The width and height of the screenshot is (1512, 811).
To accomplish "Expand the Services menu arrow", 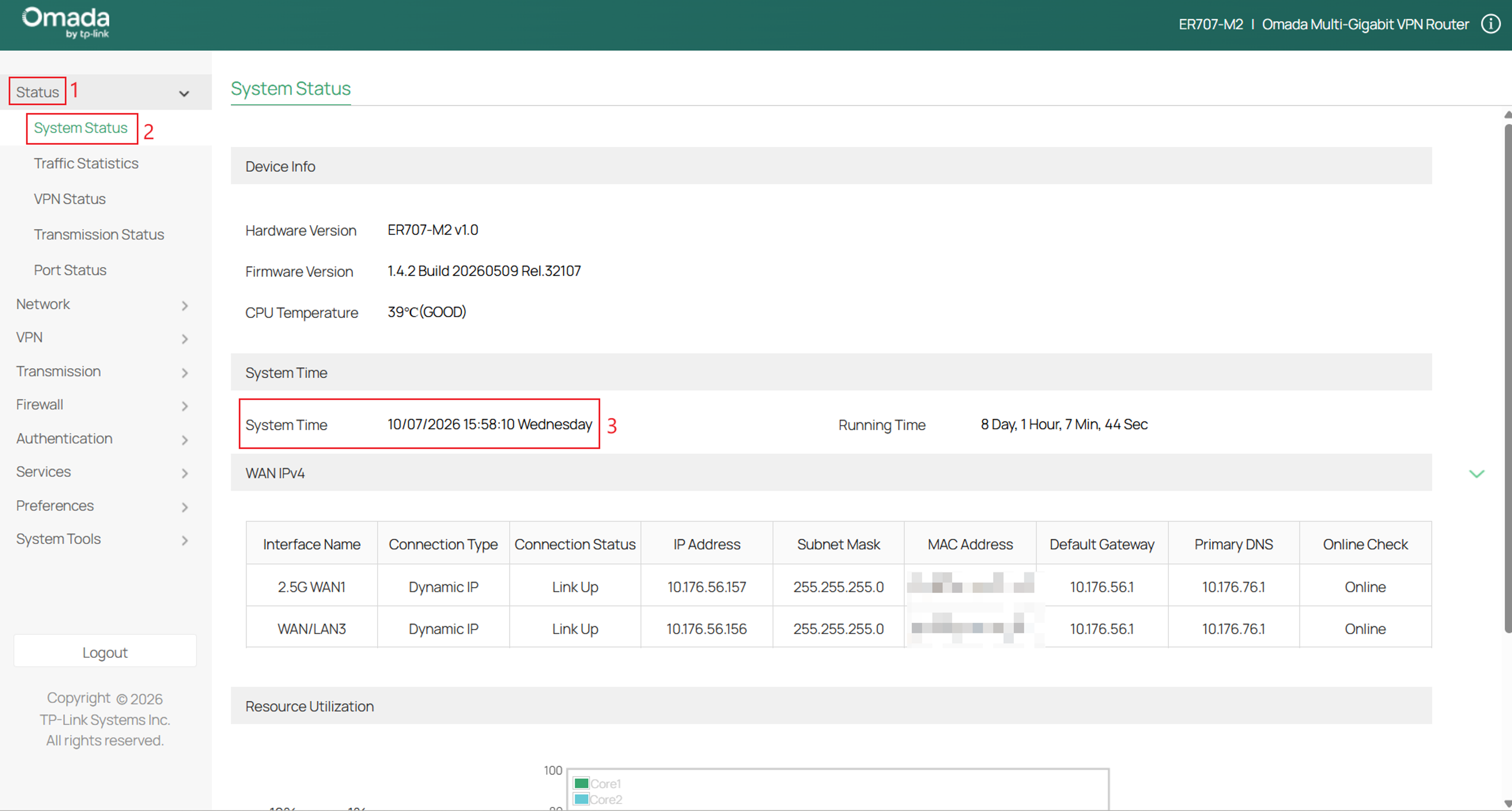I will pyautogui.click(x=185, y=473).
